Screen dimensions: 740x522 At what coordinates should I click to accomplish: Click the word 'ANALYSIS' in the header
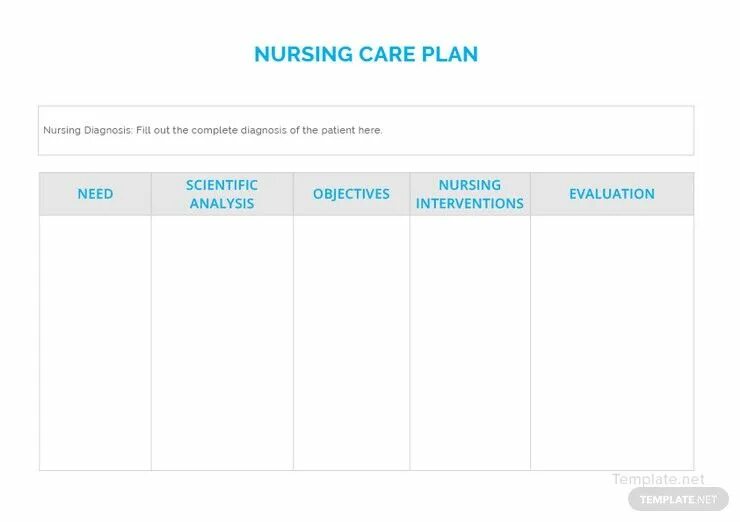pyautogui.click(x=222, y=203)
